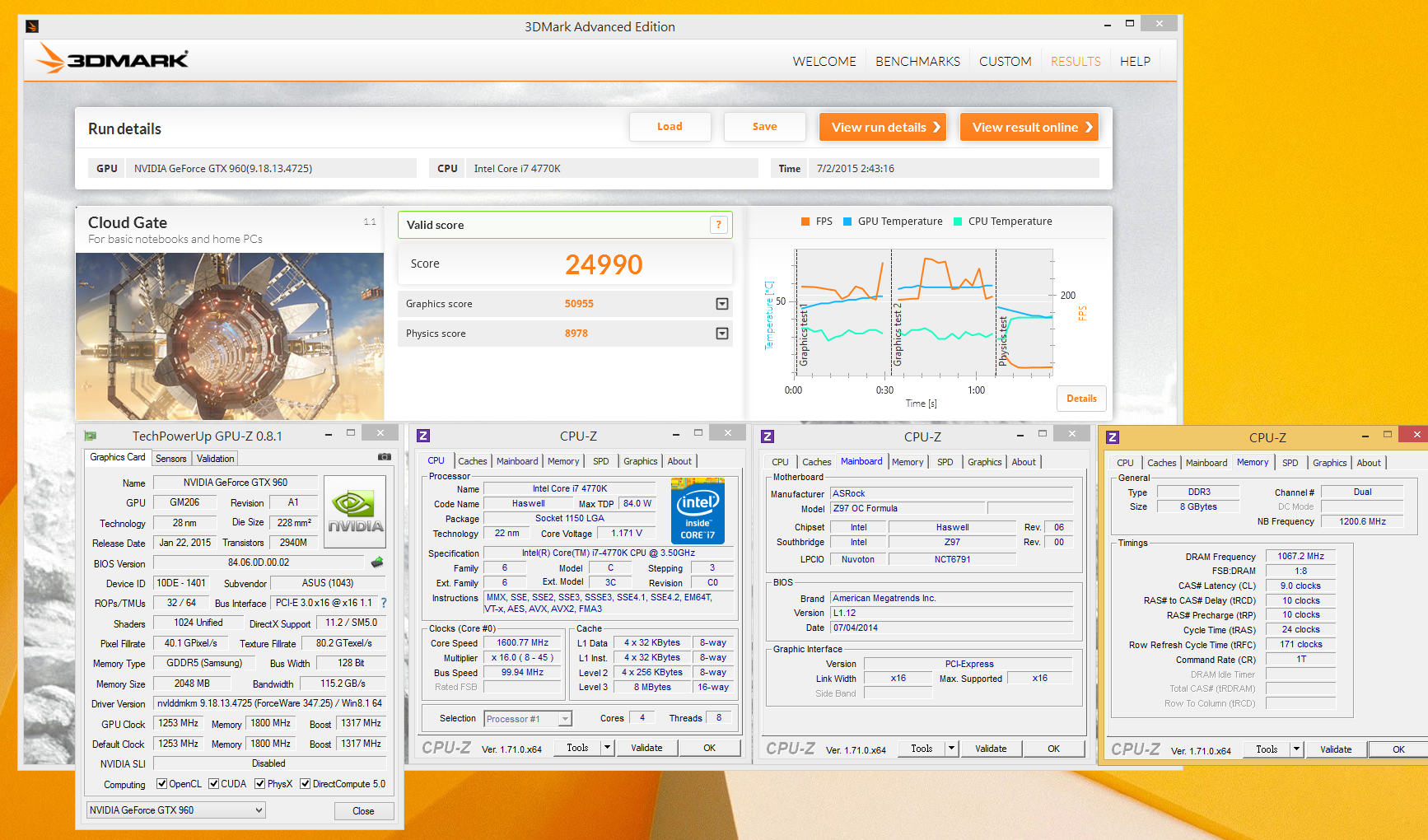Click the Core Speed value 1600.77 MHz
This screenshot has height=840, width=1428.
point(522,643)
